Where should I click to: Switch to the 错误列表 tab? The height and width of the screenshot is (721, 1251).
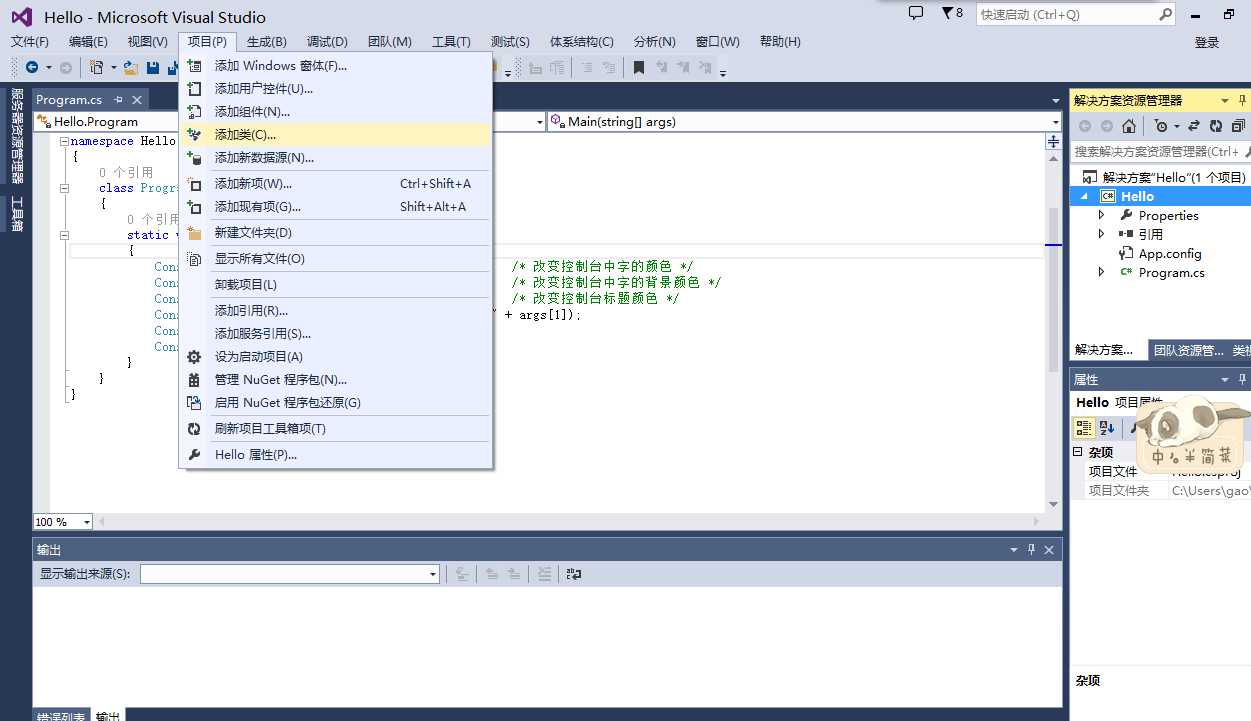point(61,716)
